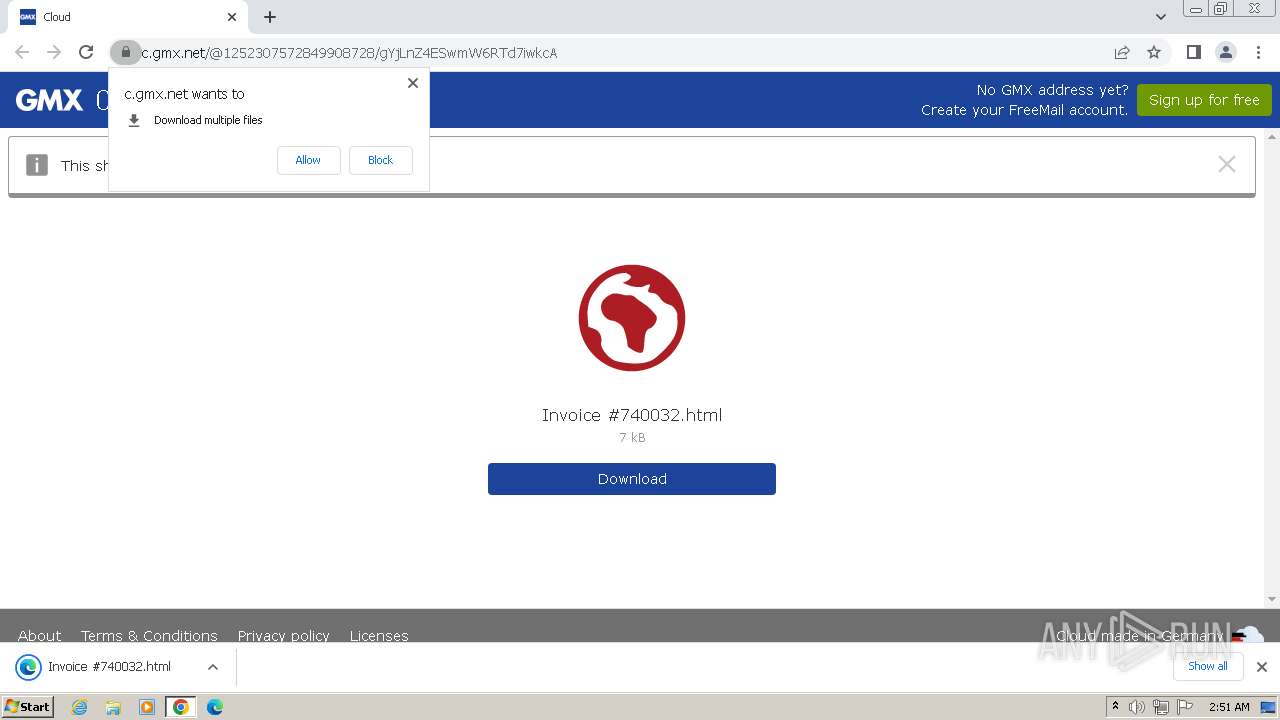Viewport: 1280px width, 720px height.
Task: Expand the download item options chevron
Action: (212, 667)
